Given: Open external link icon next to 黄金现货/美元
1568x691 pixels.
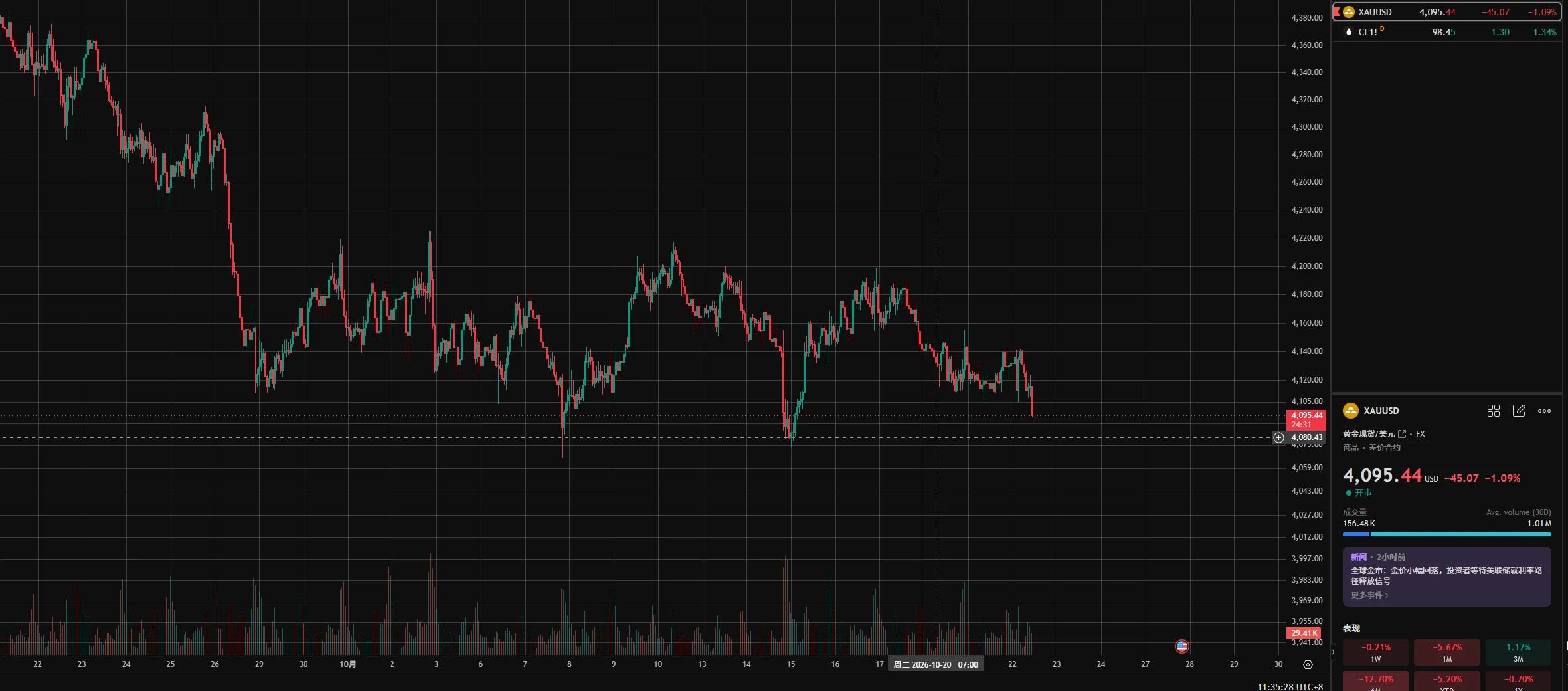Looking at the screenshot, I should (1402, 434).
